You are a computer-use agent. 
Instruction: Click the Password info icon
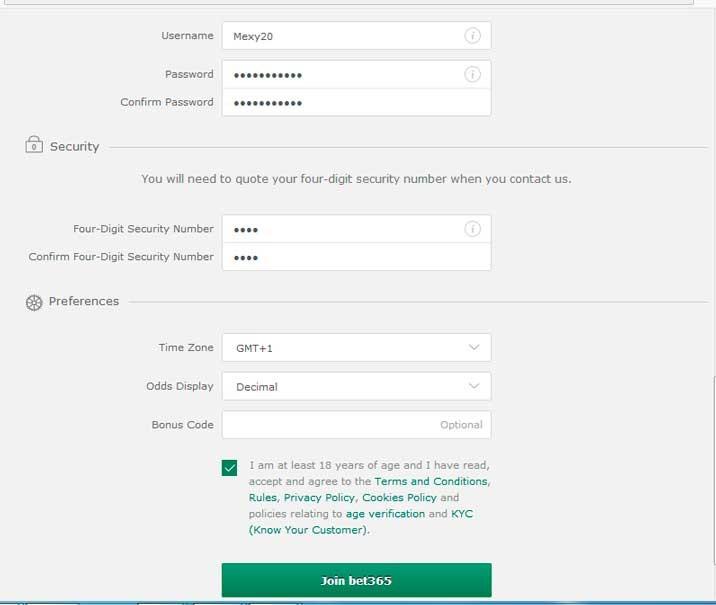click(472, 74)
